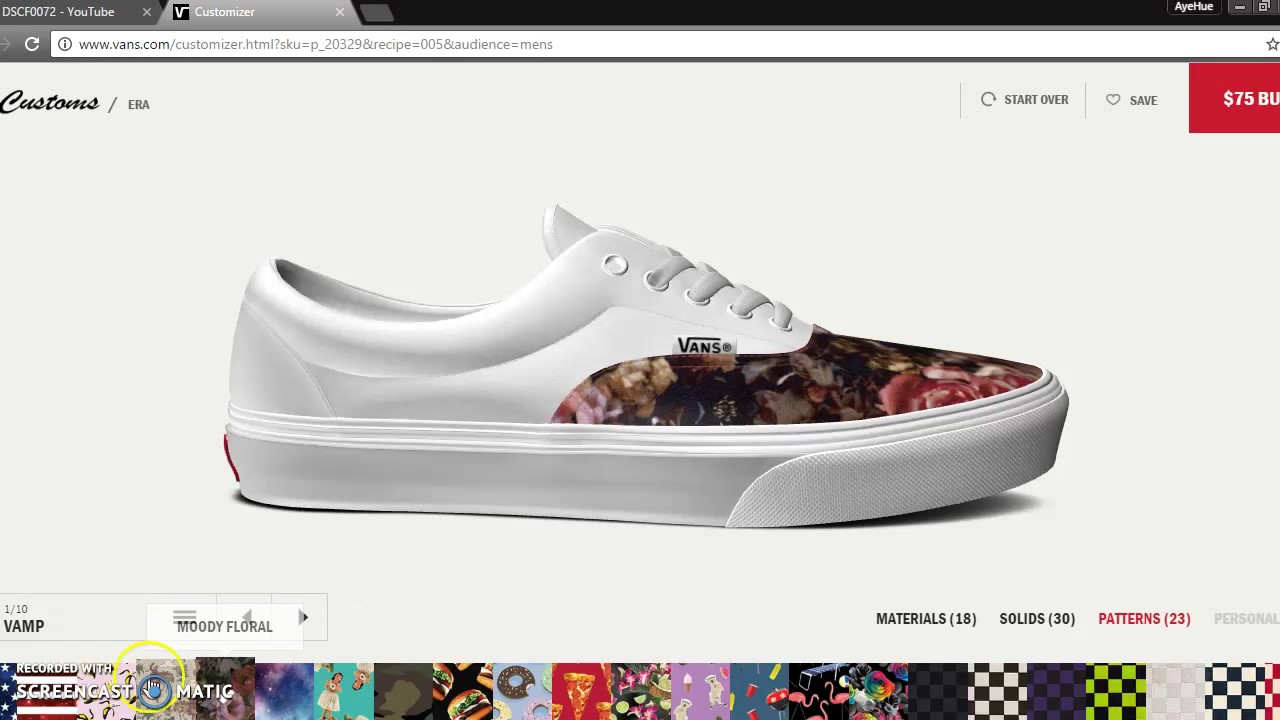Select the Customizer browser tab
Screen dimensions: 1280x720
coord(260,12)
